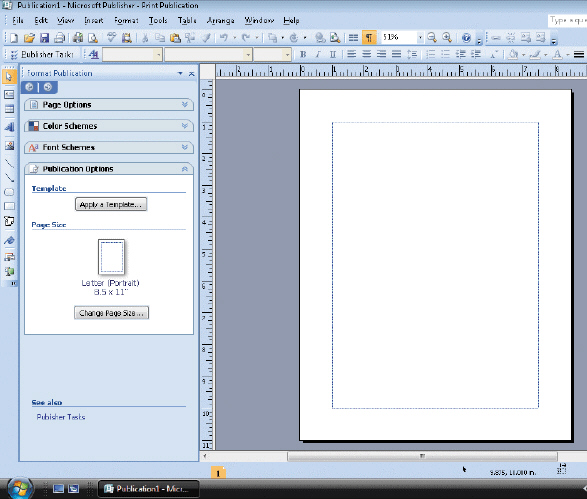Toggle Italic formatting

click(x=318, y=55)
